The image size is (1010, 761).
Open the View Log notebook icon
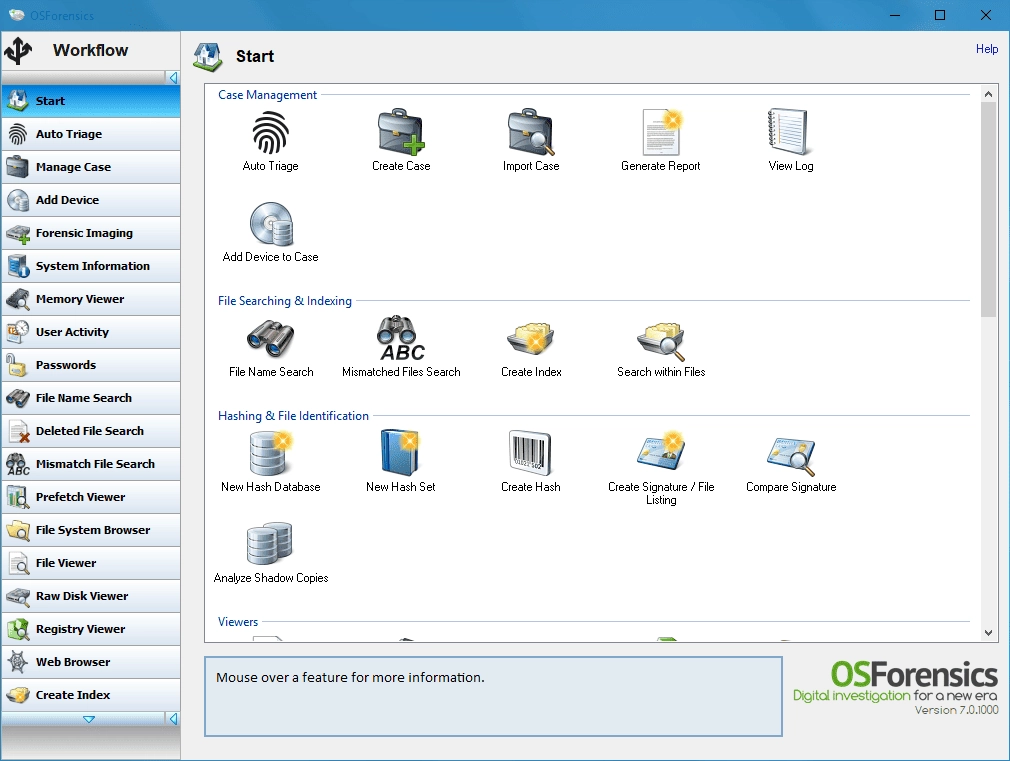point(790,132)
